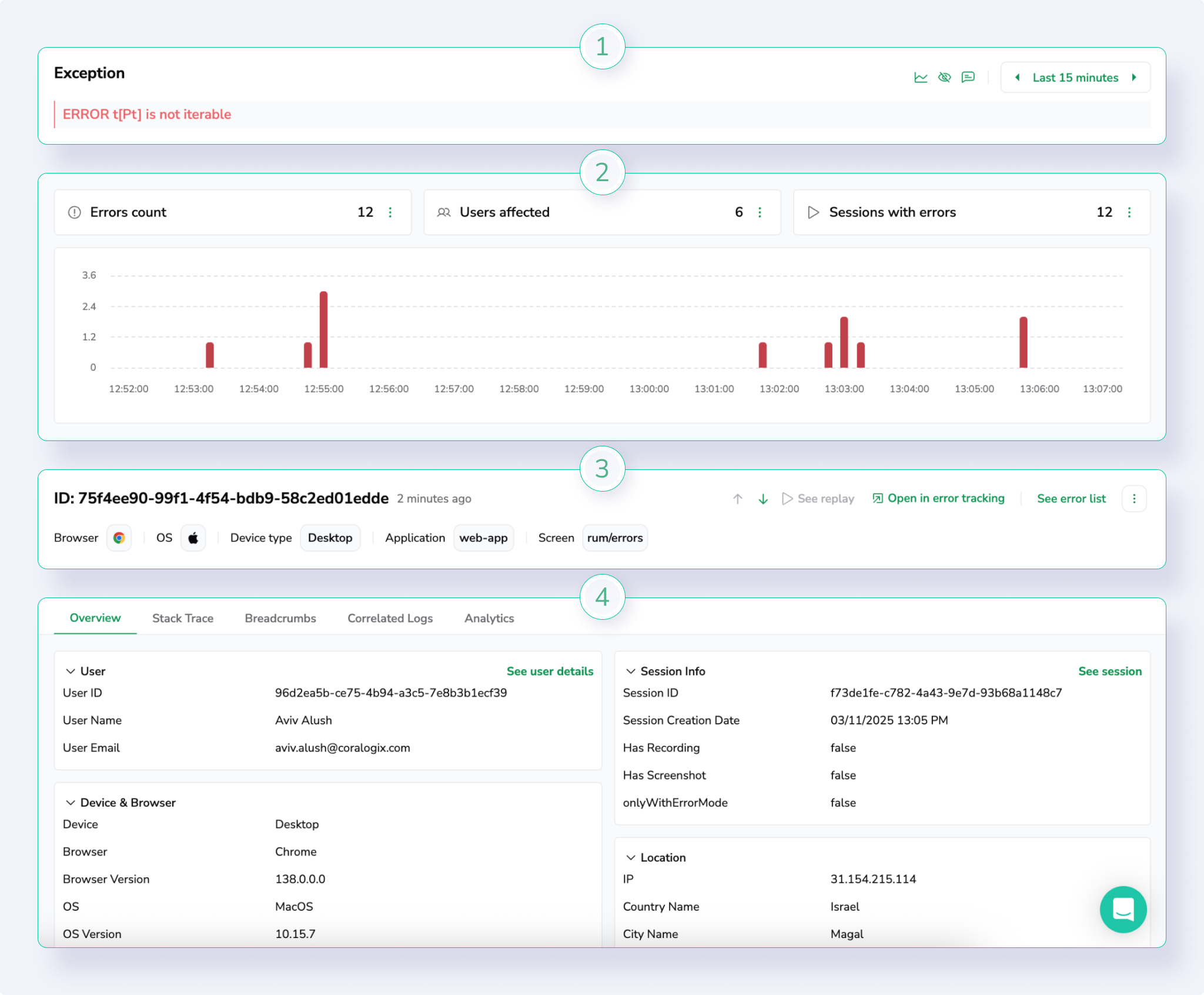Screen dimensions: 1204x995
Task: Open the Users affected options menu
Action: [x=760, y=212]
